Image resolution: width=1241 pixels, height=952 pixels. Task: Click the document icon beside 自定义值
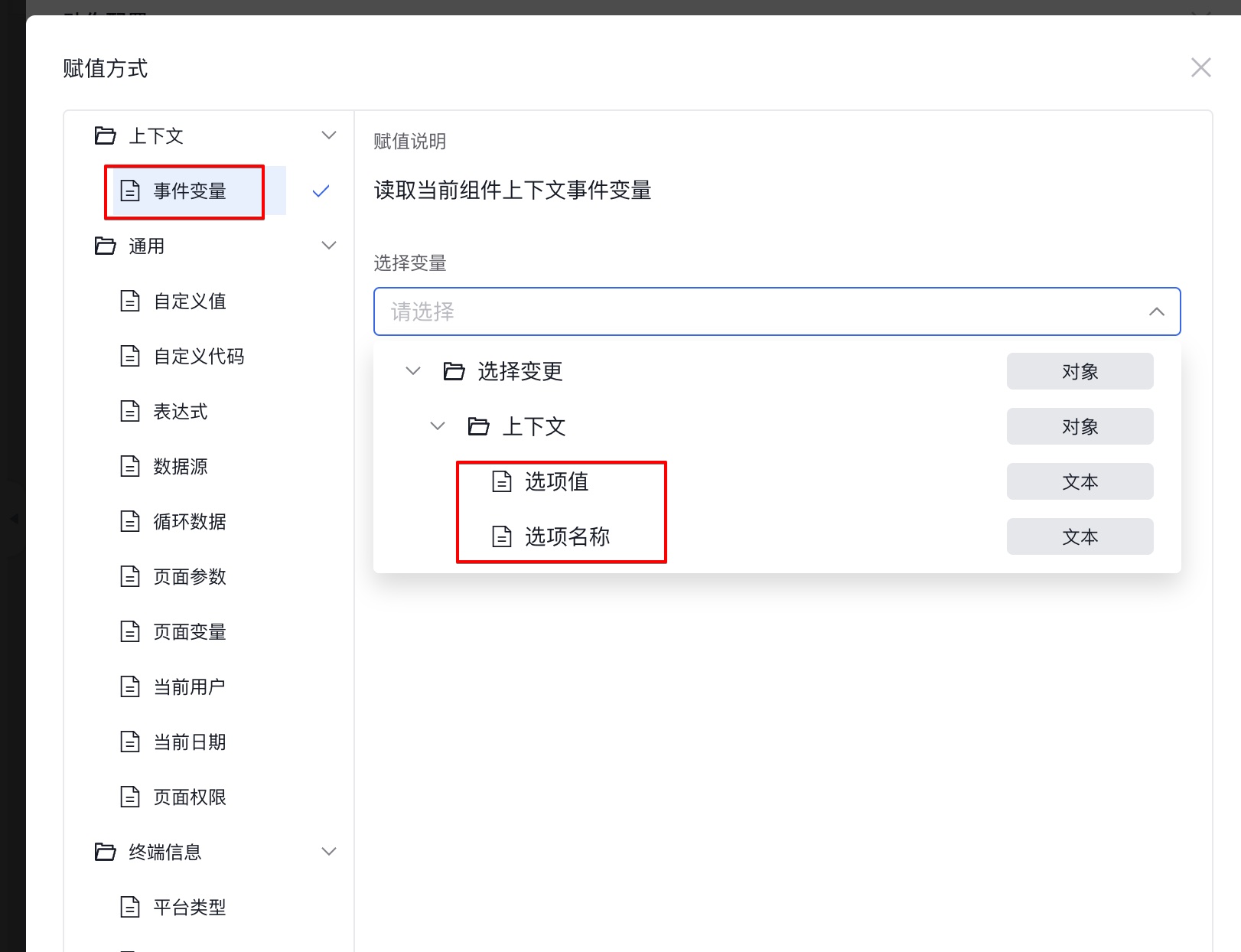(x=130, y=301)
